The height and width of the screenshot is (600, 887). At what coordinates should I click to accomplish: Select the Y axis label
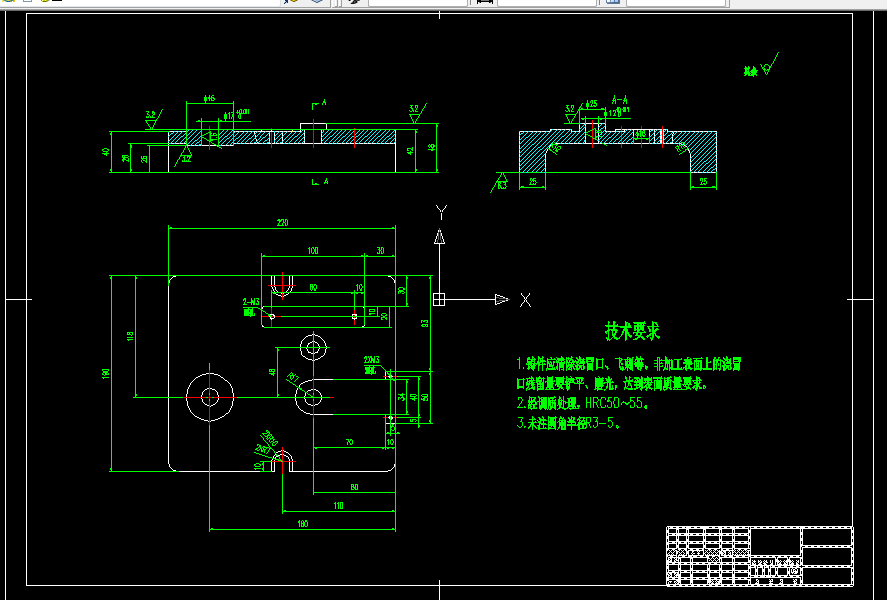(441, 212)
